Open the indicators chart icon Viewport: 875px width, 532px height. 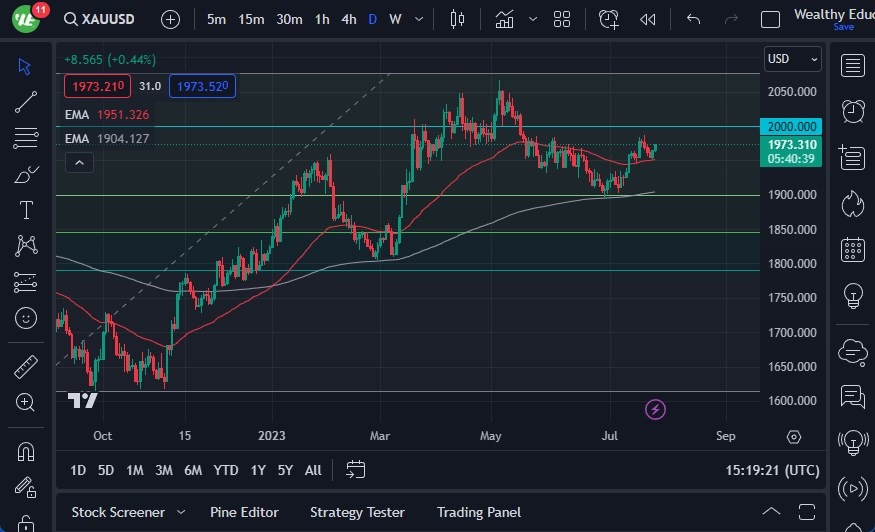[x=505, y=19]
